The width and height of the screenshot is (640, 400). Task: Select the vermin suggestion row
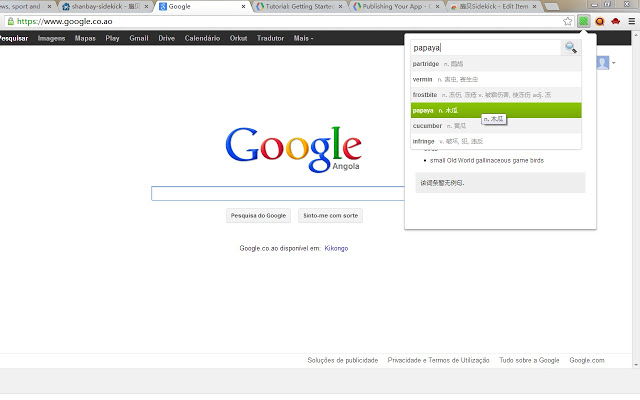[496, 79]
